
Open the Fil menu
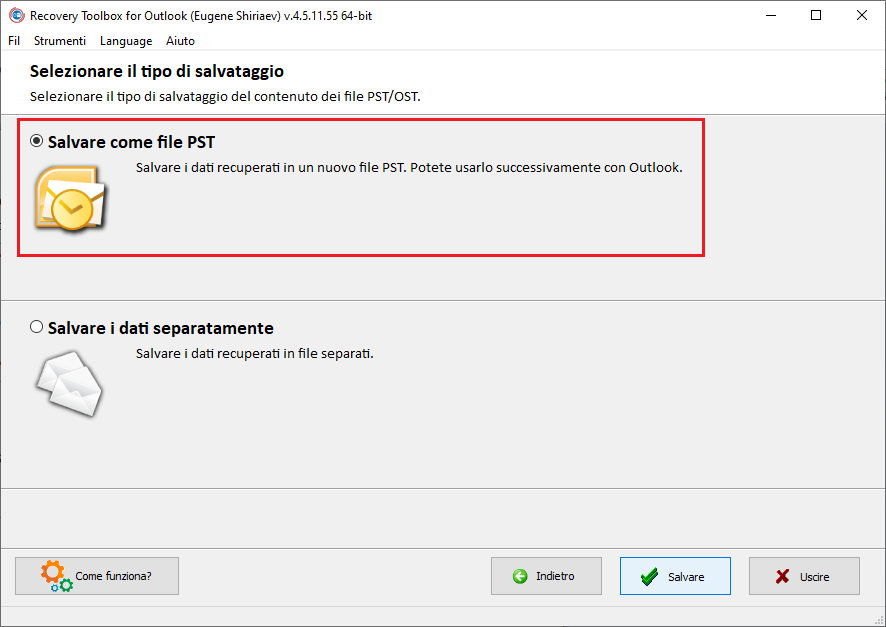(14, 41)
